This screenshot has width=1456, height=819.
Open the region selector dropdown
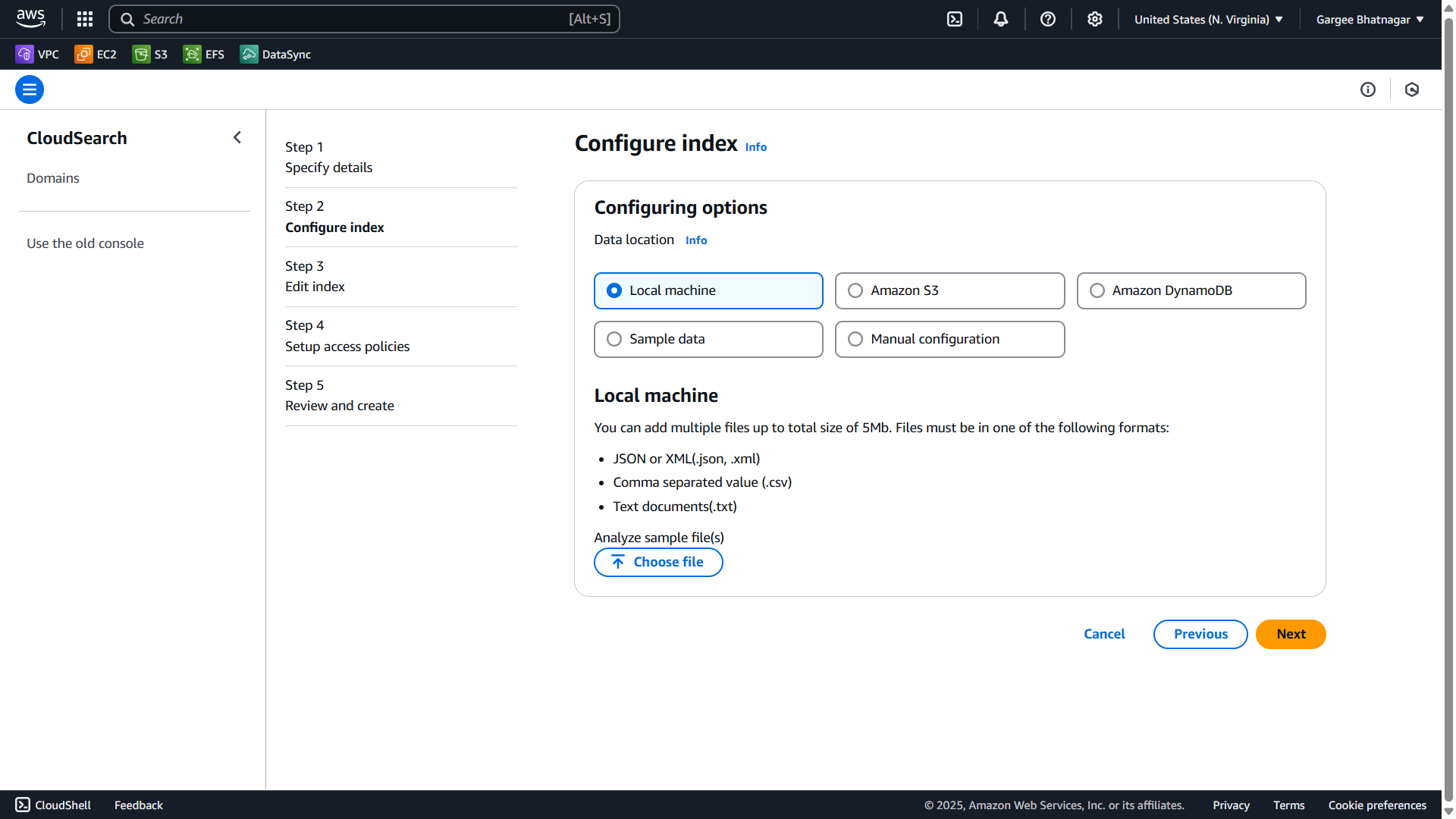[x=1209, y=19]
